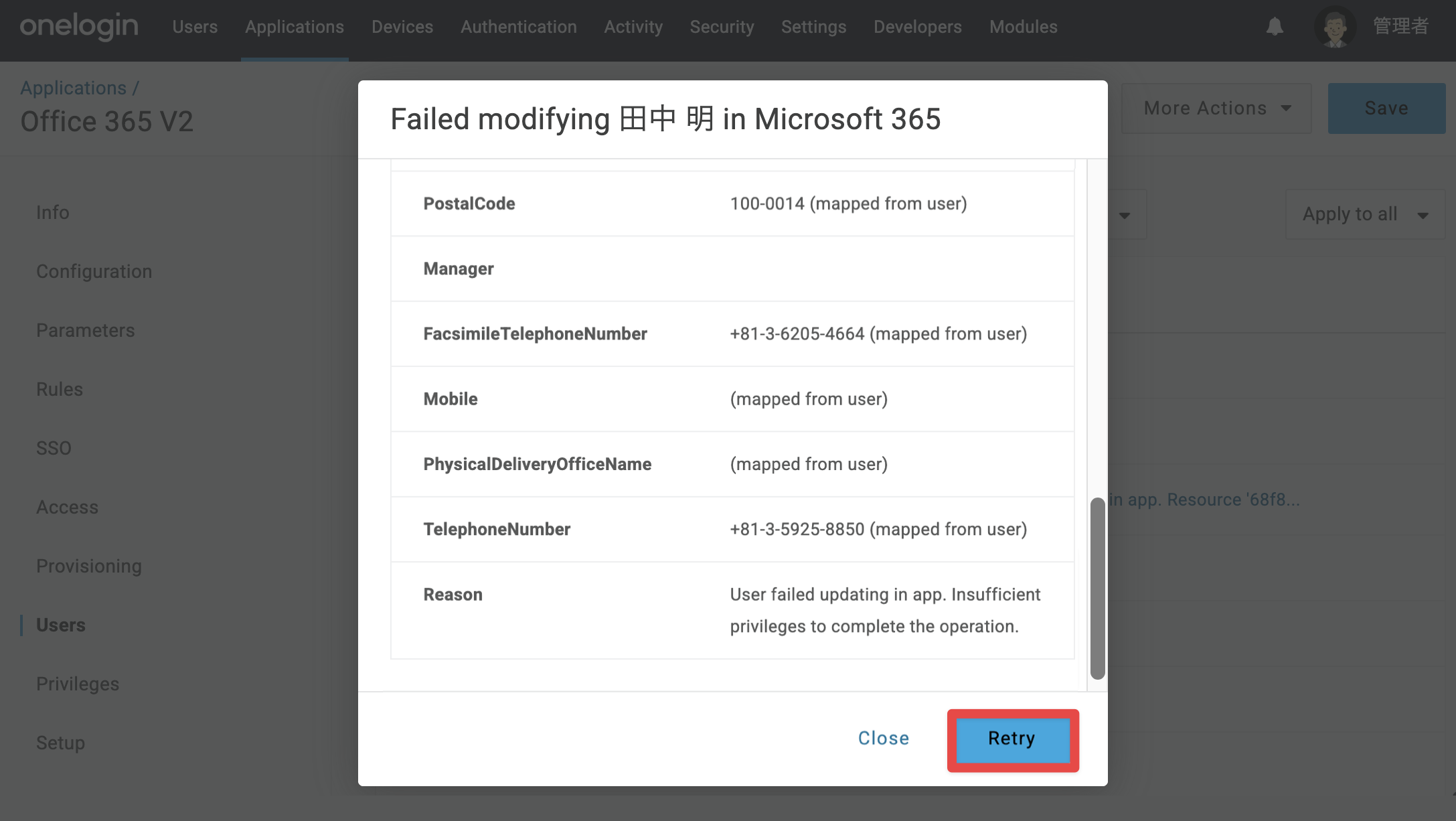The height and width of the screenshot is (821, 1456).
Task: Open the Applications top menu
Action: tap(295, 27)
